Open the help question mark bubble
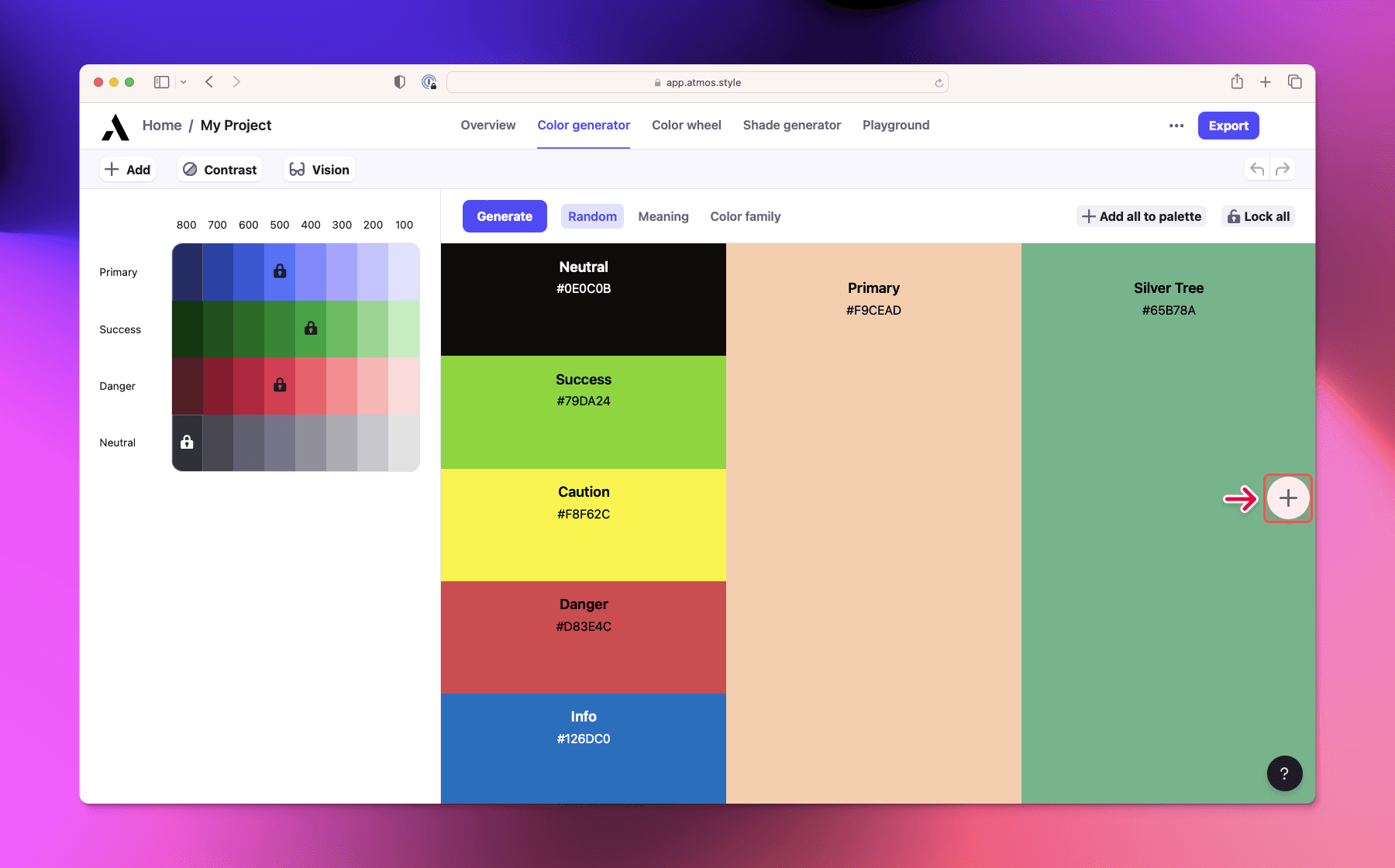The height and width of the screenshot is (868, 1395). point(1284,773)
